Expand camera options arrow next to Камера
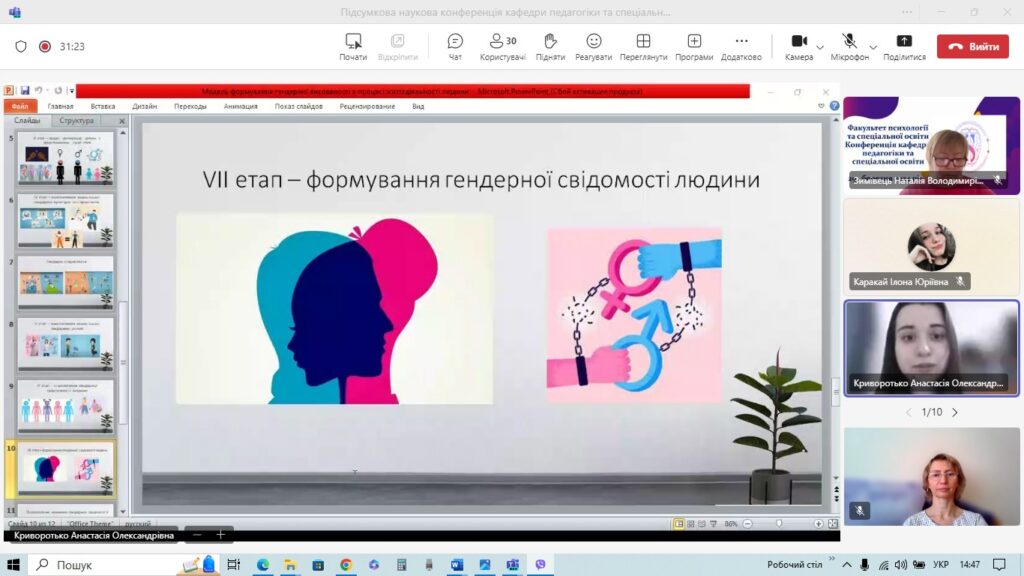Image resolution: width=1024 pixels, height=576 pixels. pos(820,48)
